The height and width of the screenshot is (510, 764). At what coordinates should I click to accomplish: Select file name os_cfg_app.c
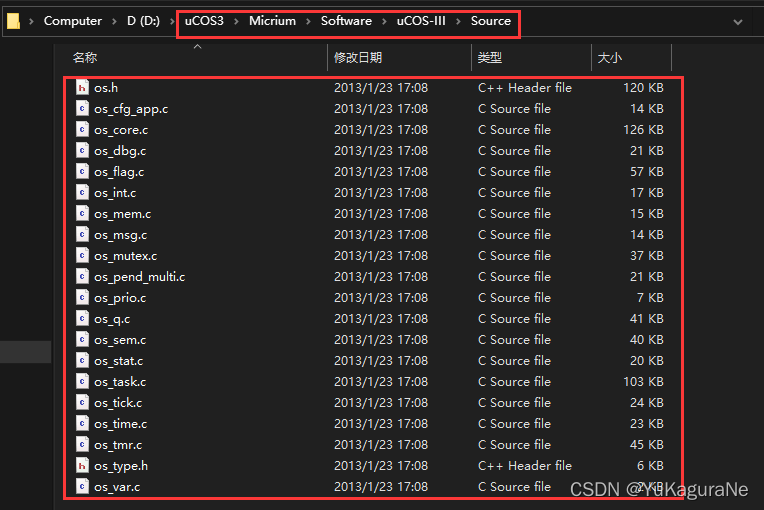tap(131, 109)
